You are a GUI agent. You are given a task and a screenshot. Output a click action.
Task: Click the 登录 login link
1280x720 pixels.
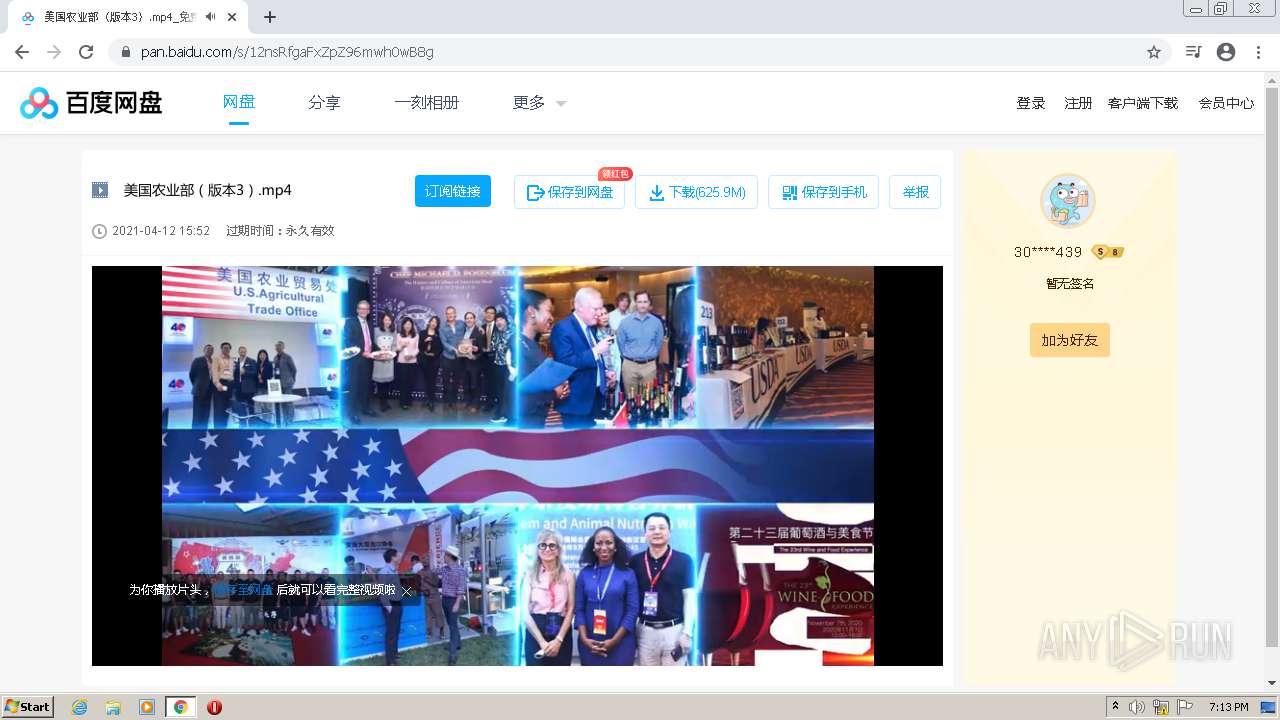[1031, 103]
